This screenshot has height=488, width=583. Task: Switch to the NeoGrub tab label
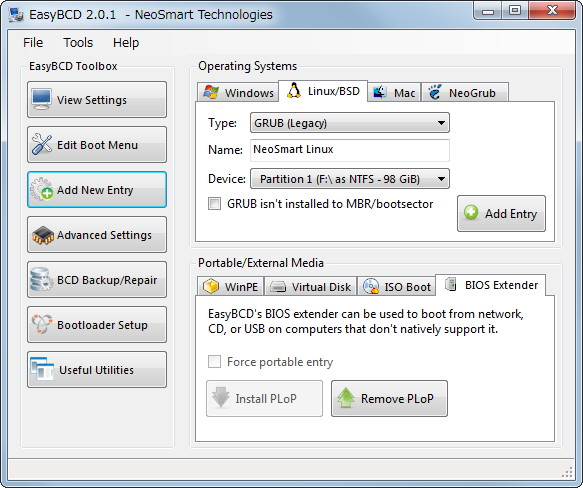pos(472,93)
